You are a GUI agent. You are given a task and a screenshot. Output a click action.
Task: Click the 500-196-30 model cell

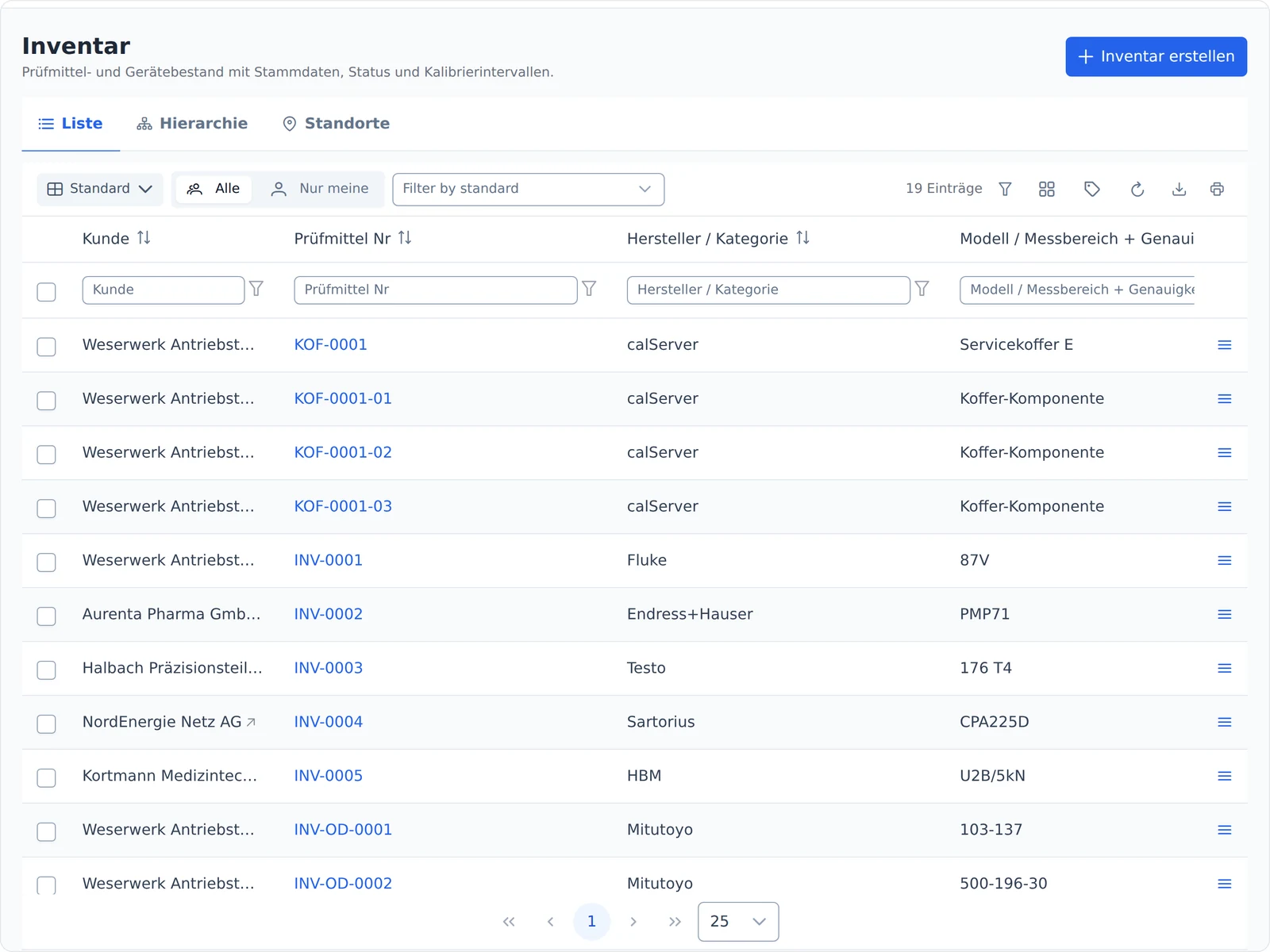1003,884
